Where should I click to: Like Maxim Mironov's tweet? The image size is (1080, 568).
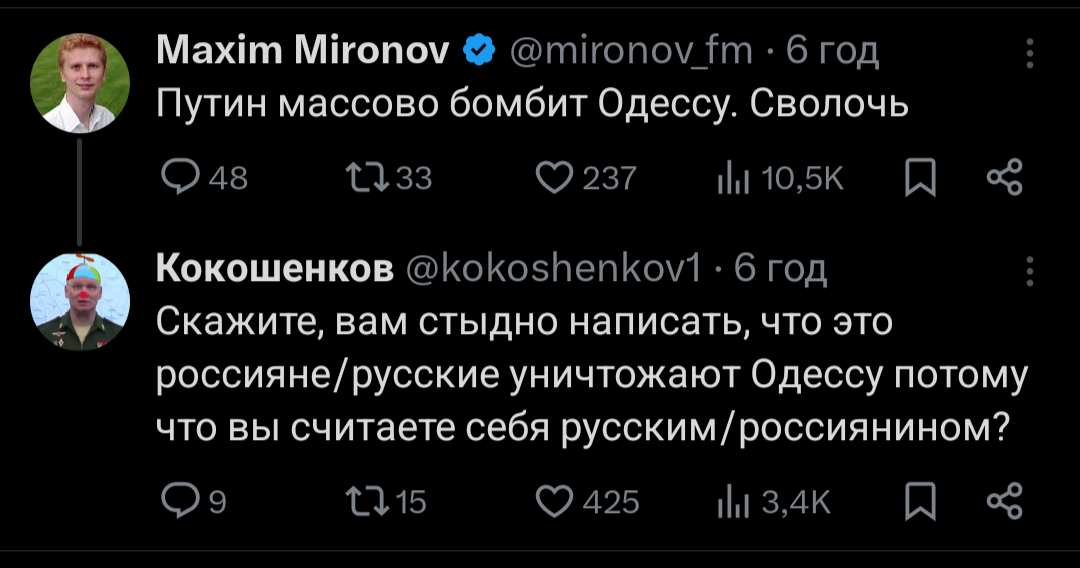[551, 178]
